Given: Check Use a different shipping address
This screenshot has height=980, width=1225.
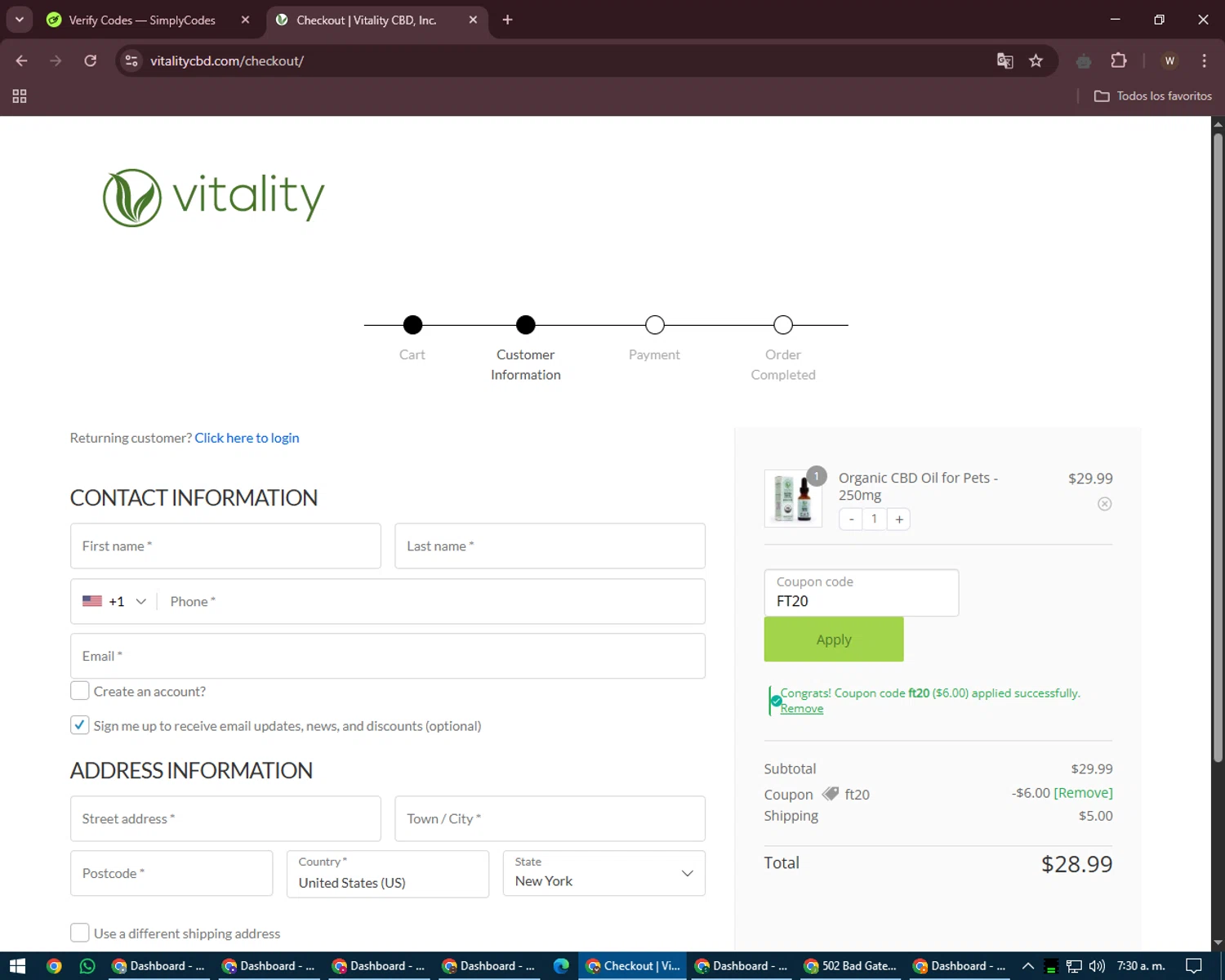Looking at the screenshot, I should [80, 933].
